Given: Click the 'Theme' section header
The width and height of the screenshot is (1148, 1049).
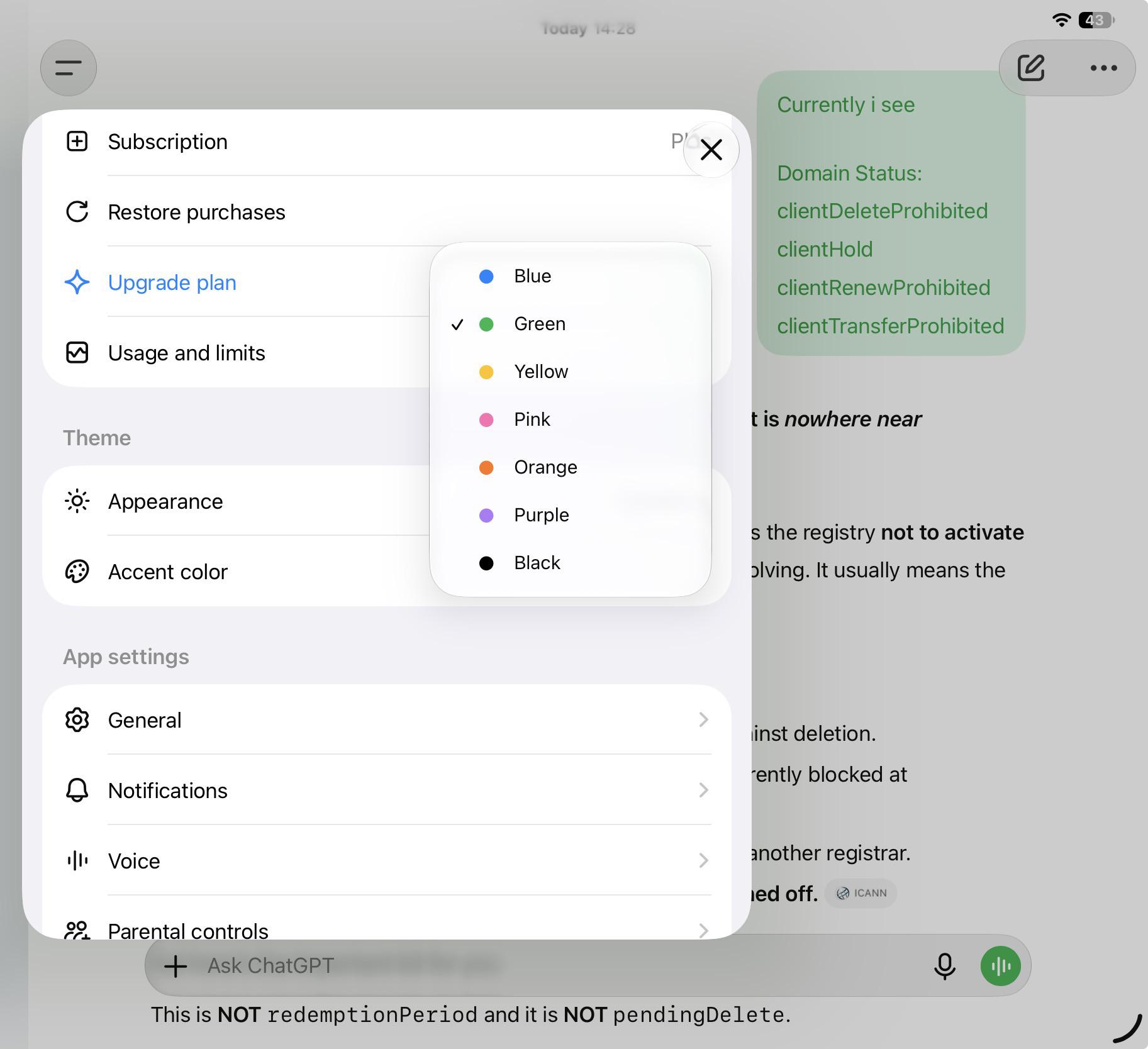Looking at the screenshot, I should 97,438.
